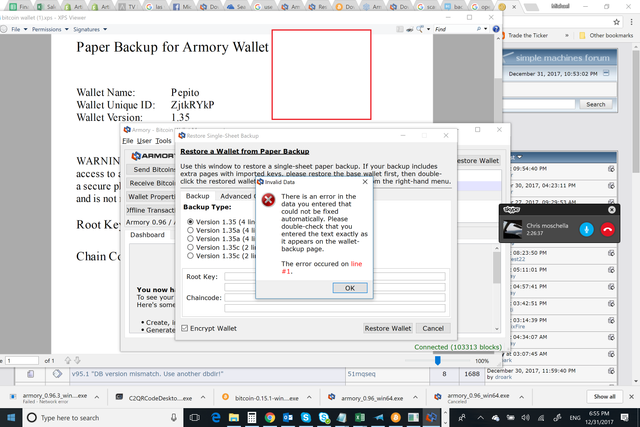Switch to Armory via its taskbar icon

tap(431, 418)
